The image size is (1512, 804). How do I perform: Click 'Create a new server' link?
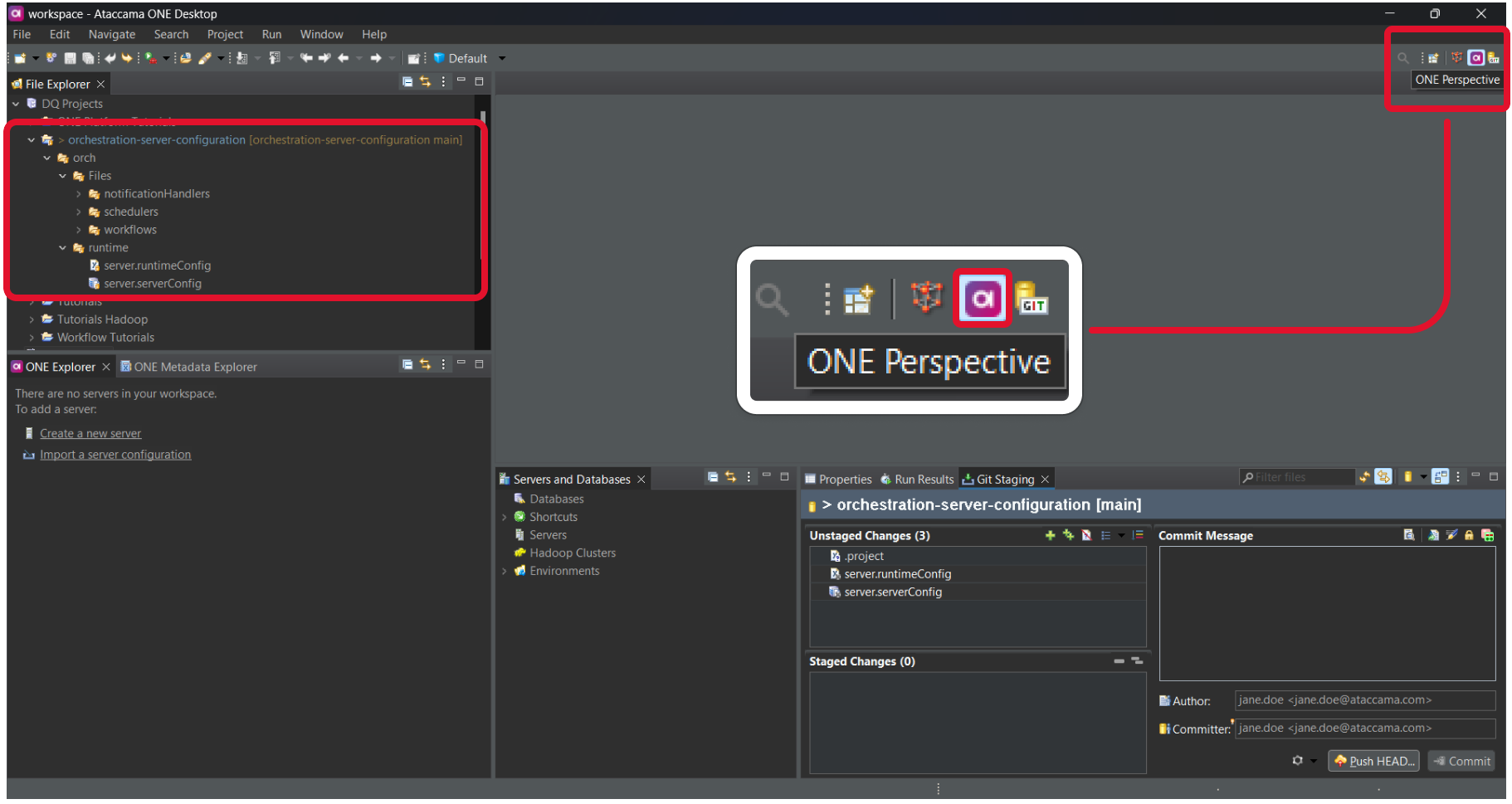click(x=90, y=433)
